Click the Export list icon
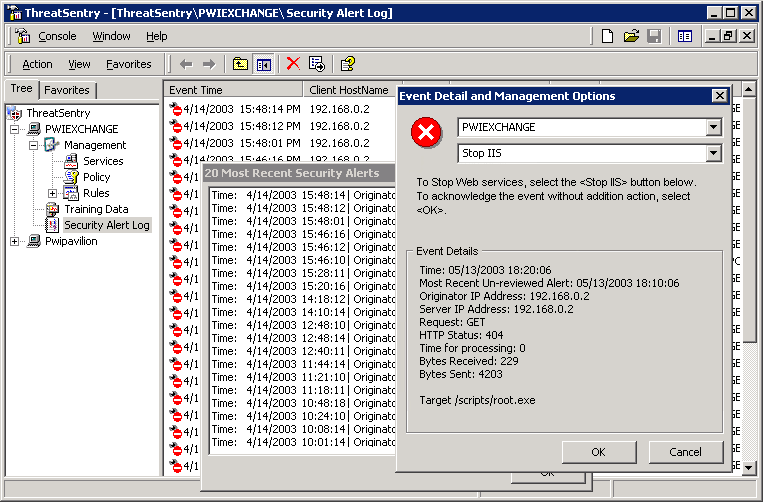763x502 pixels. click(x=317, y=63)
